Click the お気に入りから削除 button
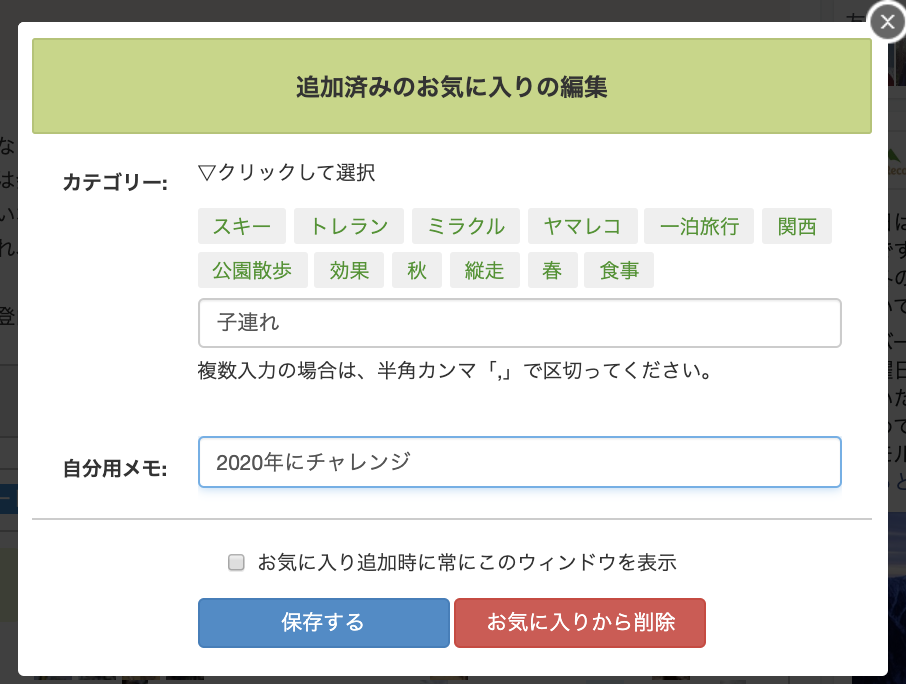906x684 pixels. [580, 623]
